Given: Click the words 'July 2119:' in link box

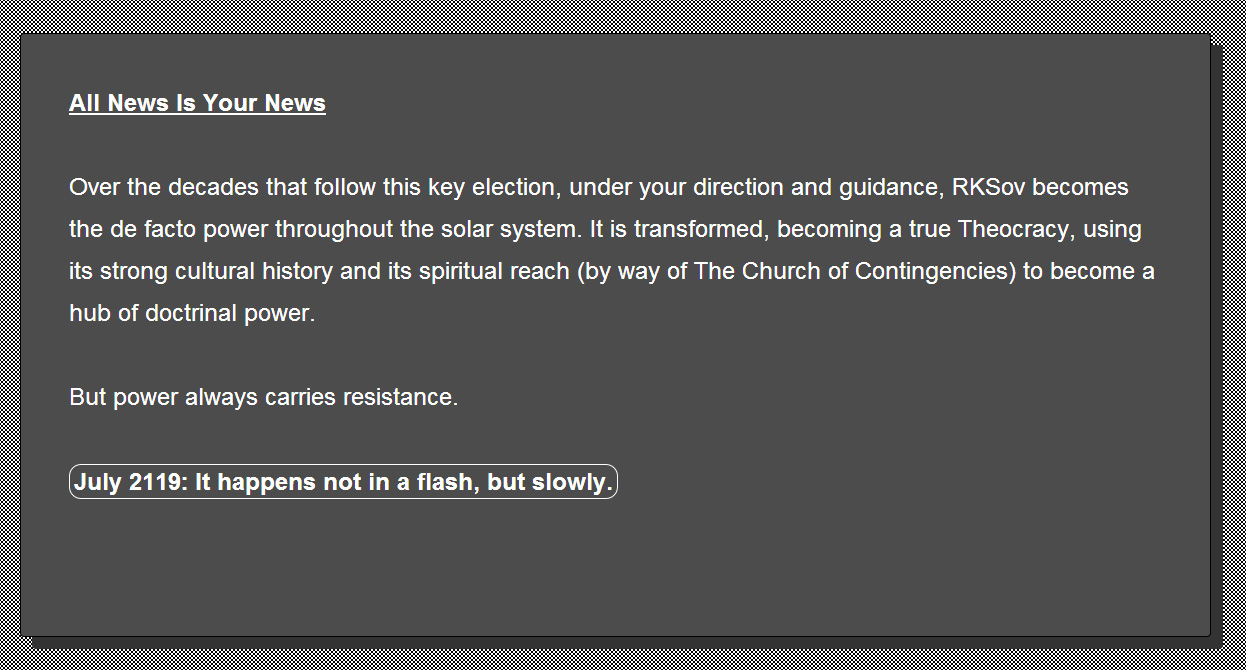Looking at the screenshot, I should pos(132,482).
